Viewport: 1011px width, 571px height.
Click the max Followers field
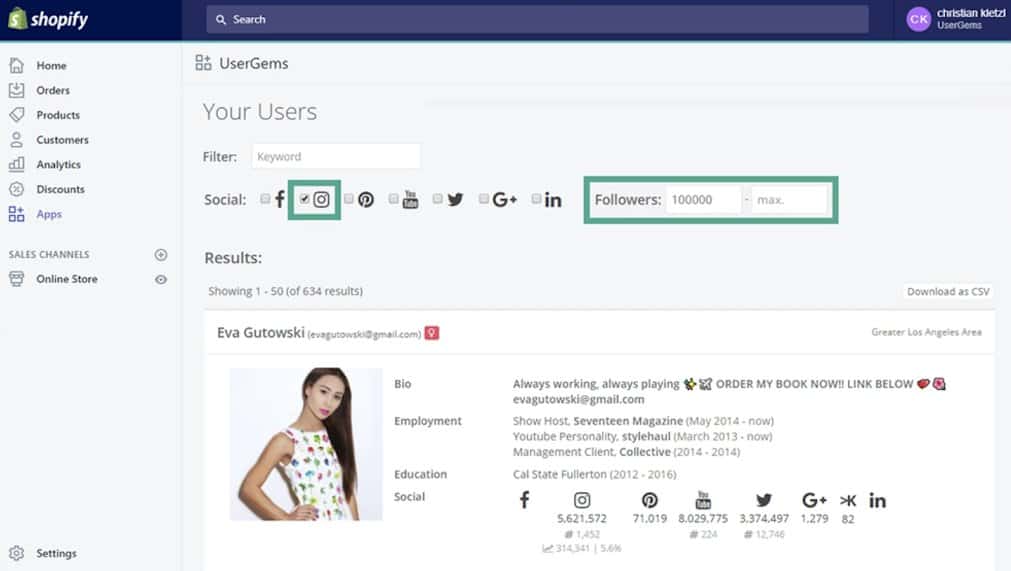(789, 200)
